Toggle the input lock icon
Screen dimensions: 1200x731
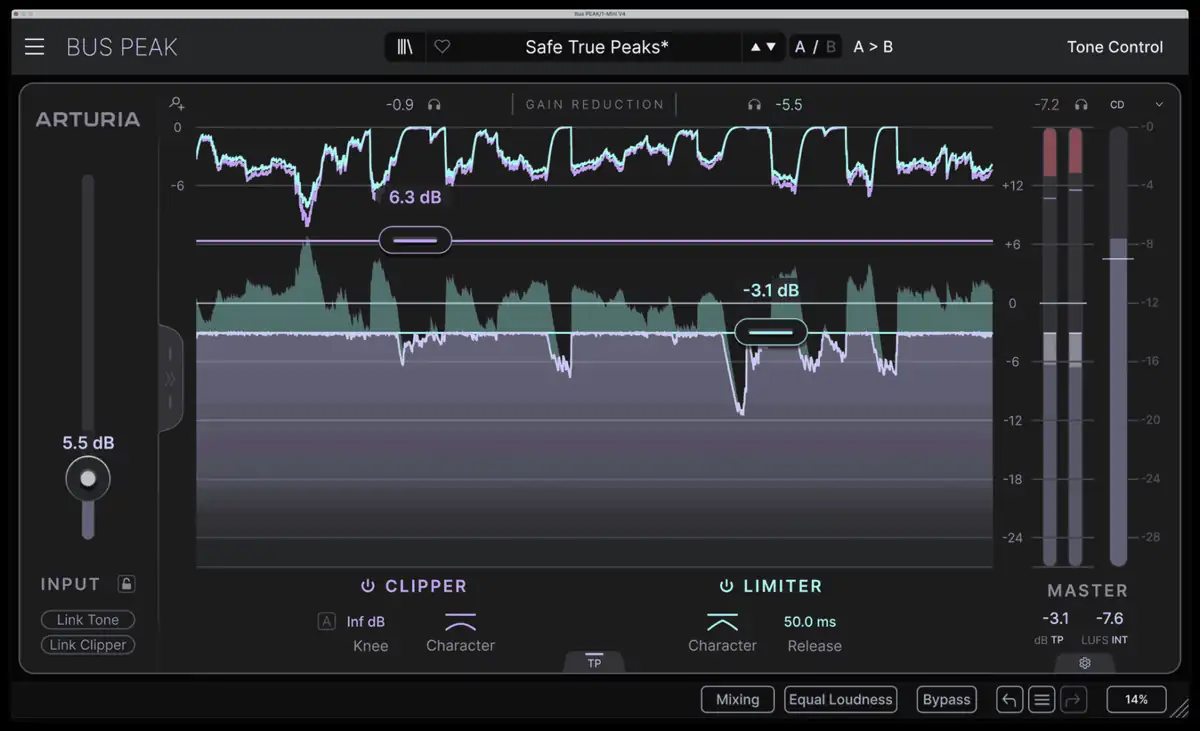coord(126,584)
